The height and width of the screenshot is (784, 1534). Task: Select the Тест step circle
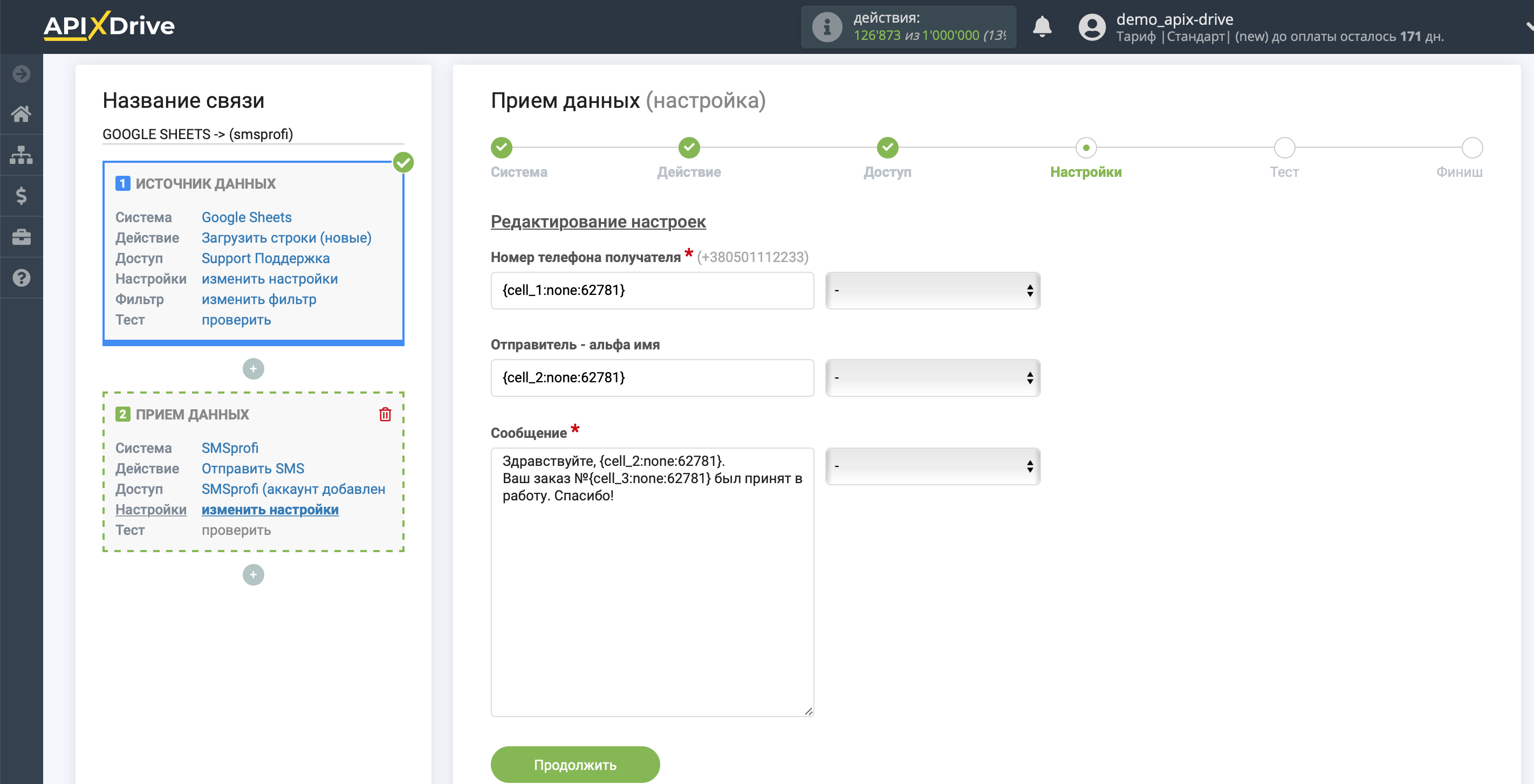coord(1284,148)
